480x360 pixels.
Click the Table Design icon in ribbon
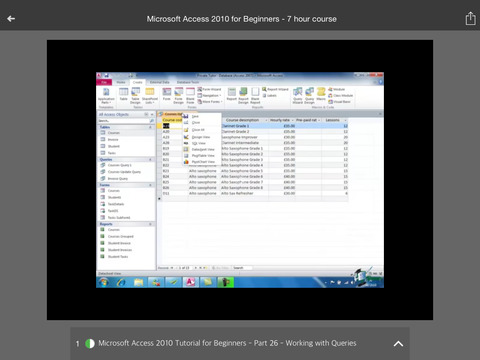pyautogui.click(x=135, y=95)
